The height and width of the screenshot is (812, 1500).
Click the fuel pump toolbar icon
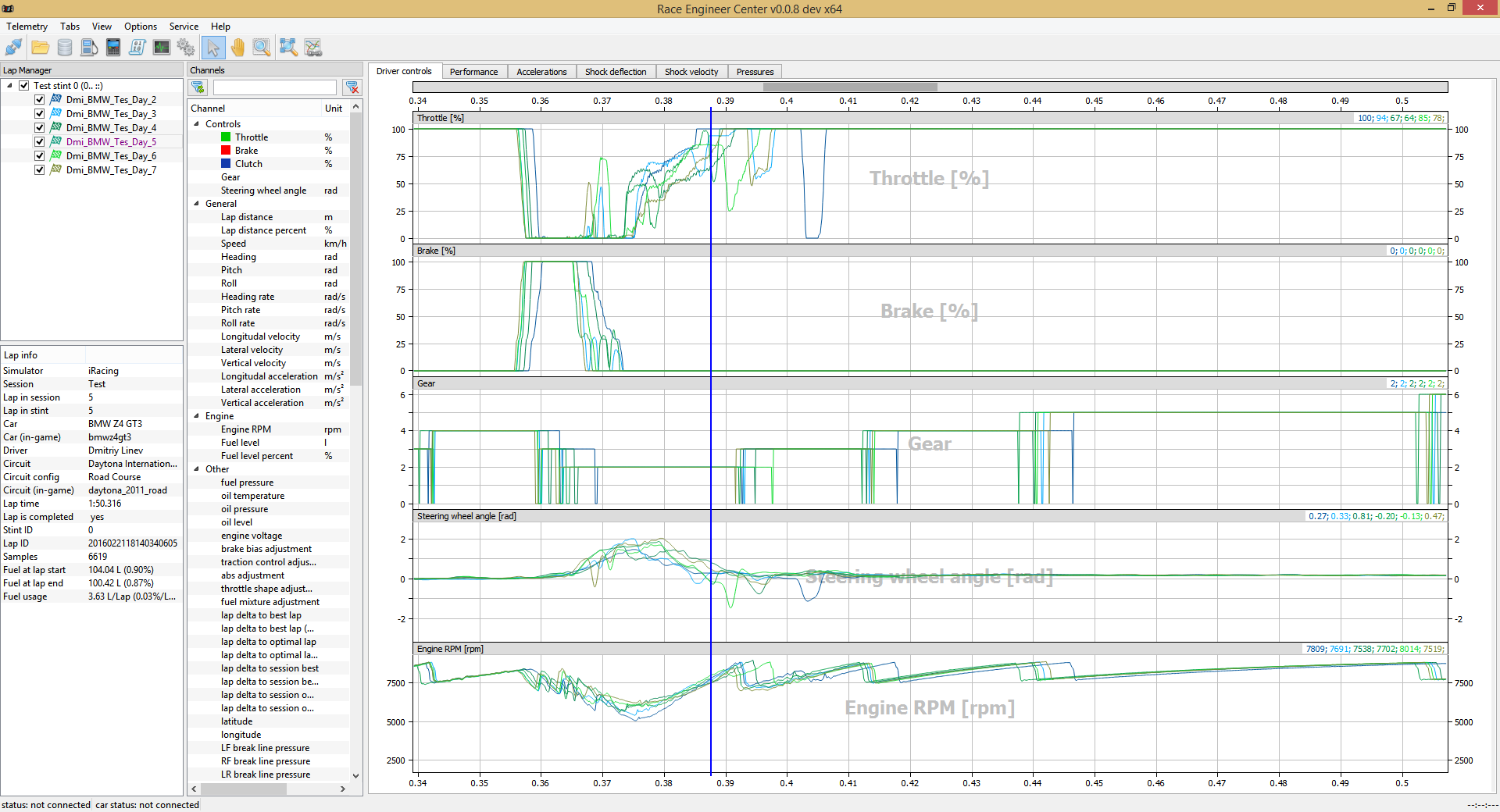coord(89,48)
